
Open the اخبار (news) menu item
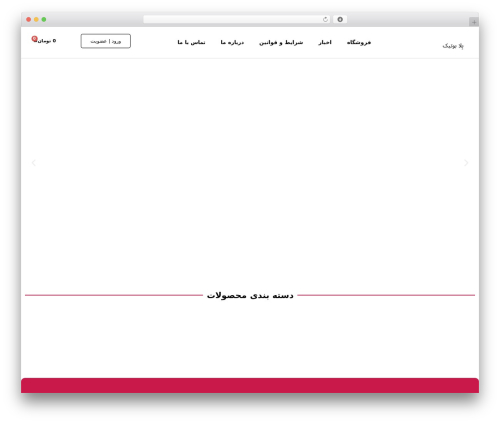[x=325, y=42]
